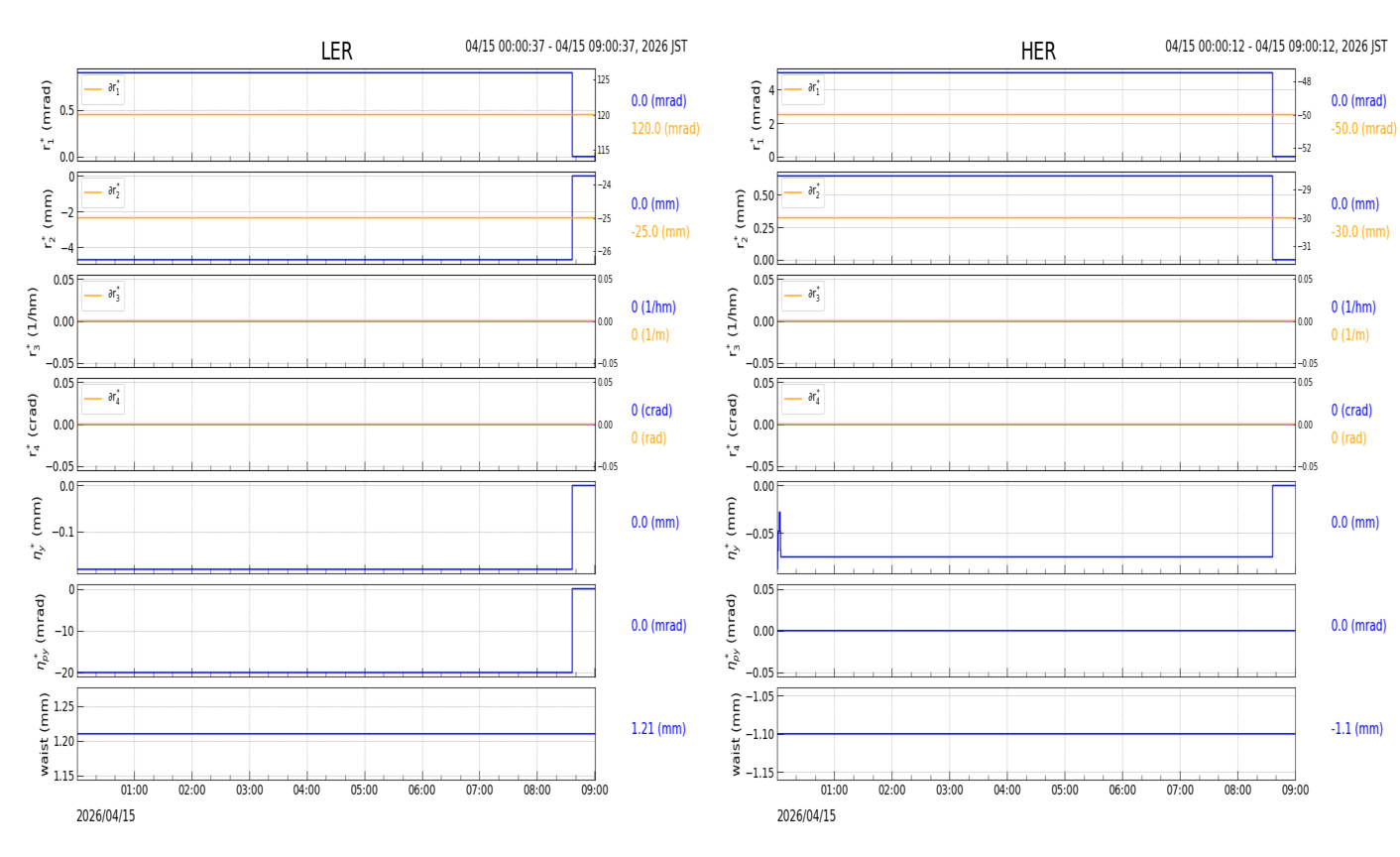The width and height of the screenshot is (1400, 857).
Task: Click "0.0 (mrad)" beside LER η*py plot
Action: point(658,626)
